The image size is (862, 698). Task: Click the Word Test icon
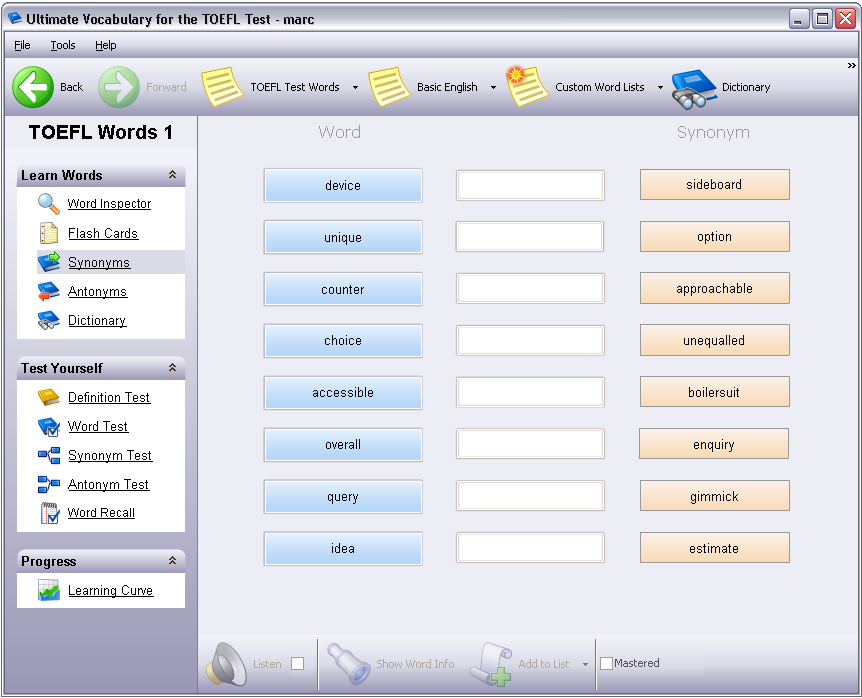(48, 426)
